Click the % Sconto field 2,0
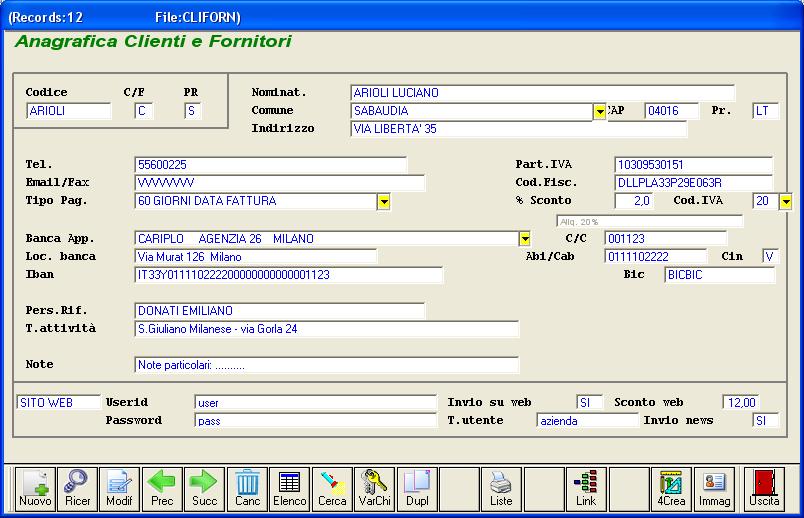This screenshot has width=804, height=518. pyautogui.click(x=634, y=201)
